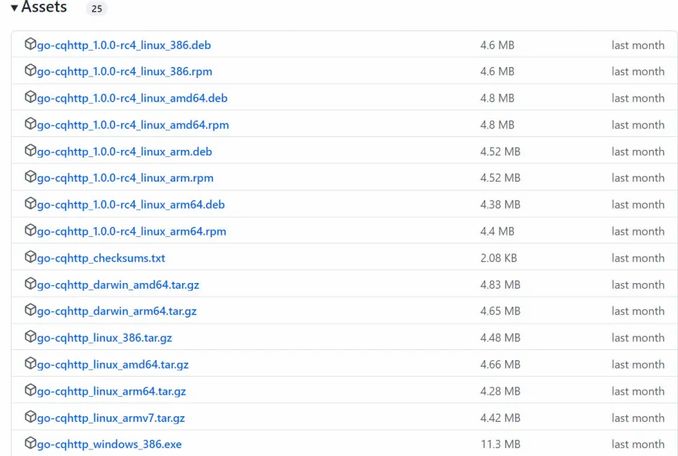
Task: Click package icon beside go-cqhttp_1.0.0-rc4_linux_arm.deb
Action: pyautogui.click(x=30, y=151)
